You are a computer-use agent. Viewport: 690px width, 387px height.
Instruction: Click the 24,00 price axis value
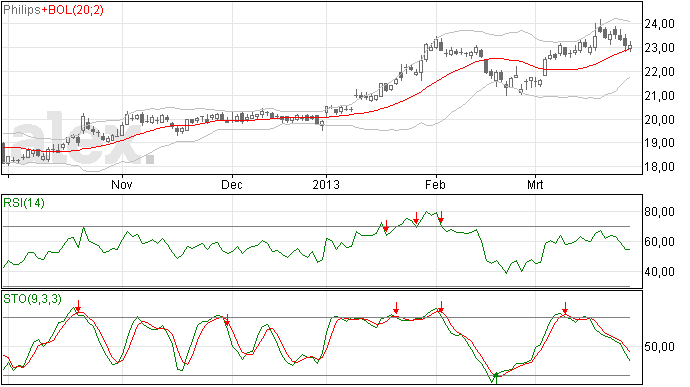659,24
